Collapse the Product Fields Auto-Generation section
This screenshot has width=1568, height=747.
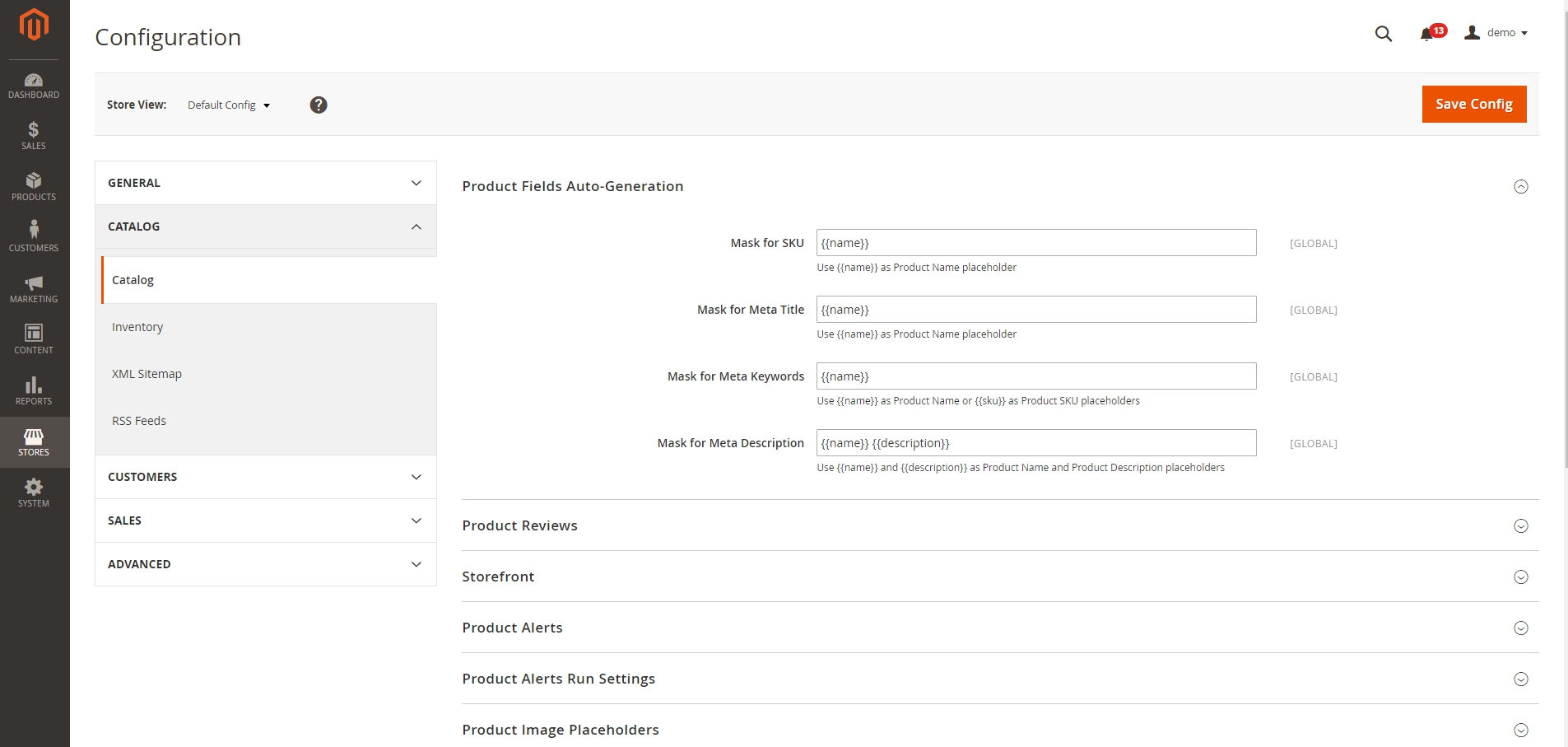(1521, 187)
